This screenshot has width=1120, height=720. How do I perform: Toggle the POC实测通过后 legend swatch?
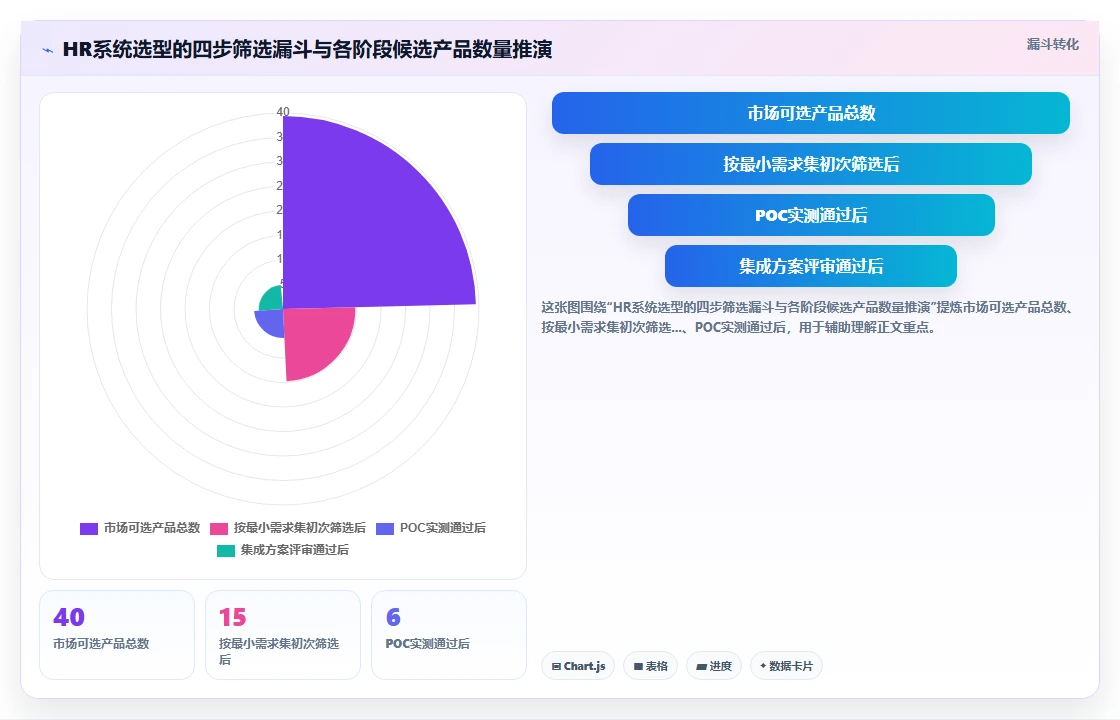point(385,529)
